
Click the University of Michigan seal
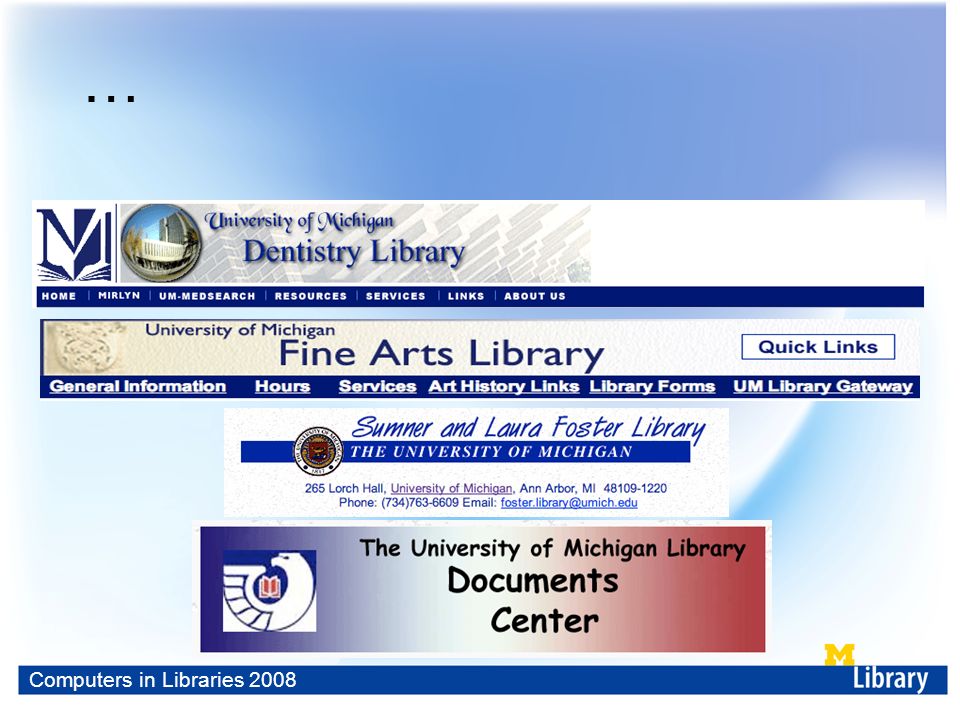coord(317,451)
